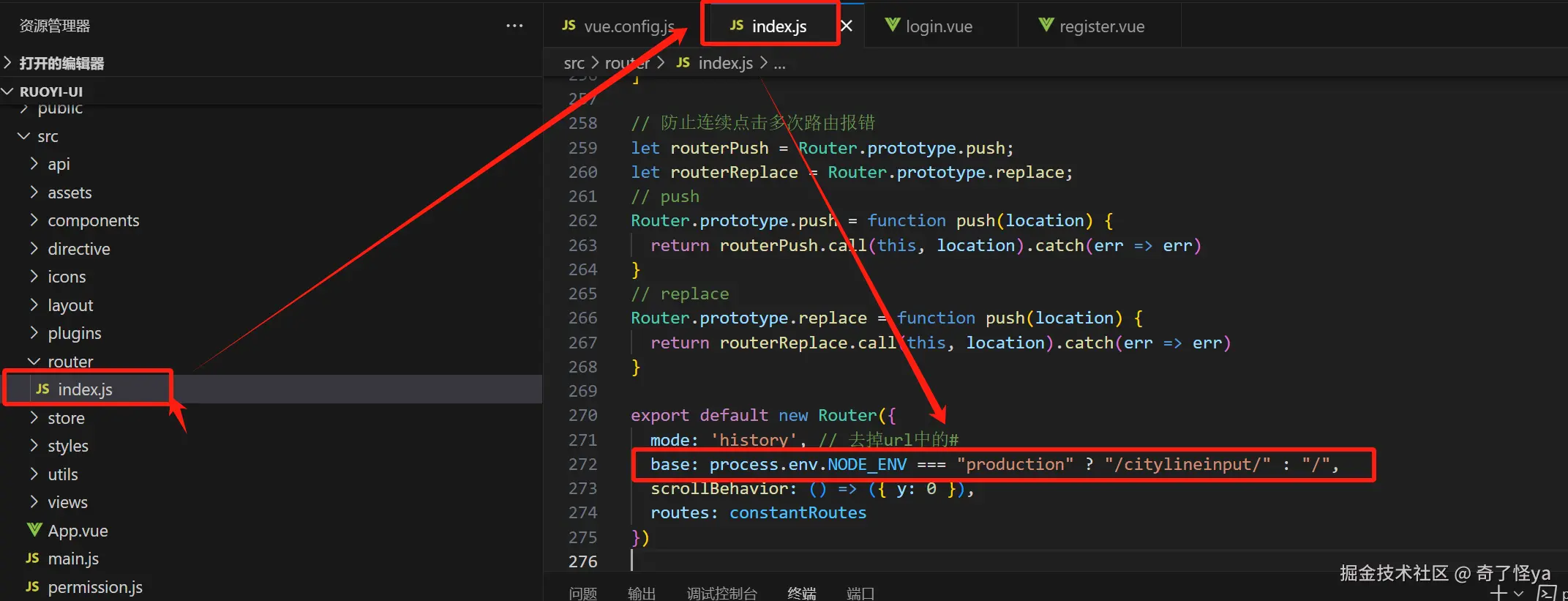Viewport: 1568px width, 601px height.
Task: Collapse the src folder chevron
Action: click(x=24, y=136)
